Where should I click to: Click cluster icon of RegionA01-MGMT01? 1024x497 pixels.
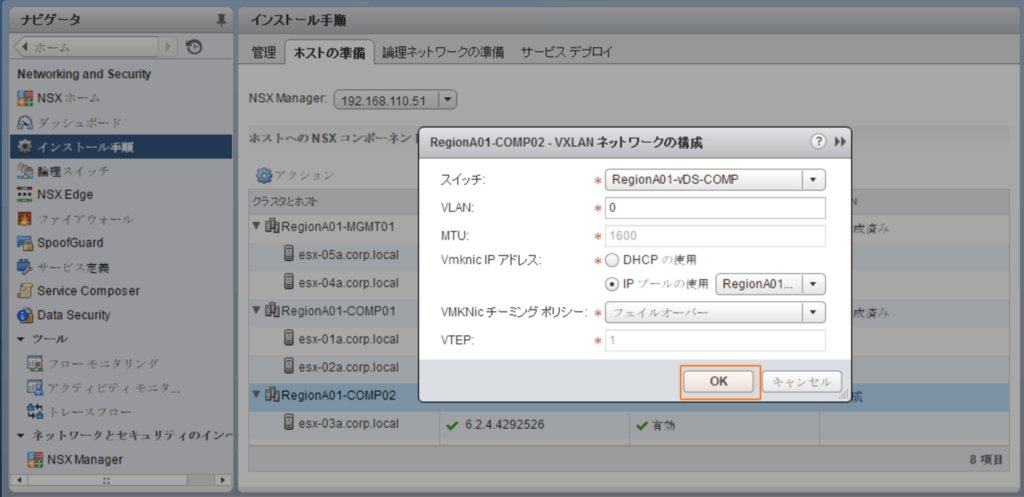click(x=272, y=226)
